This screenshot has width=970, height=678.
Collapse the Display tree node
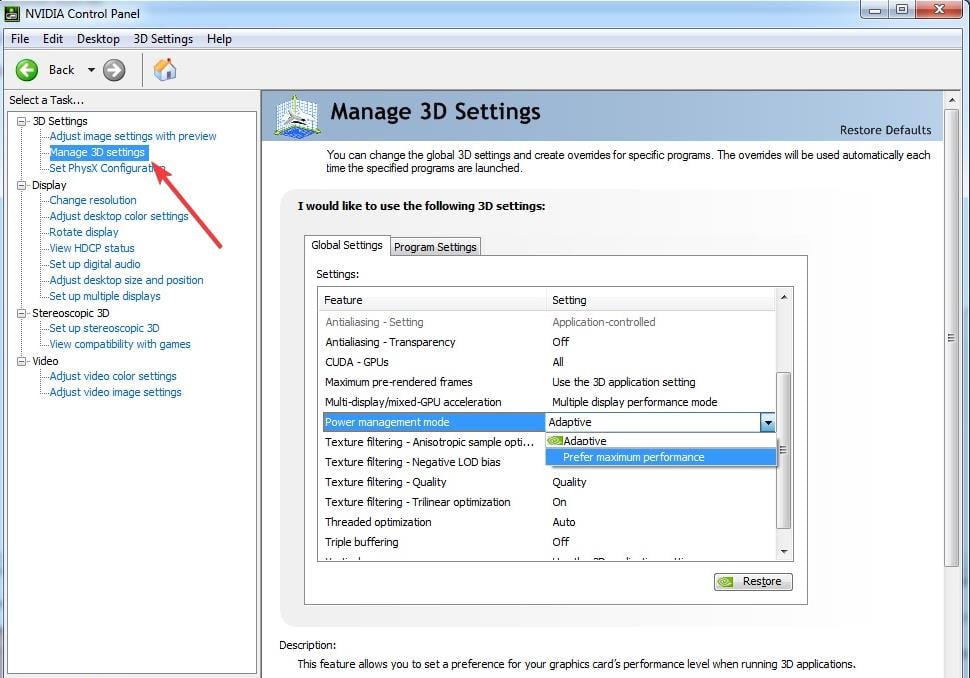[x=22, y=185]
